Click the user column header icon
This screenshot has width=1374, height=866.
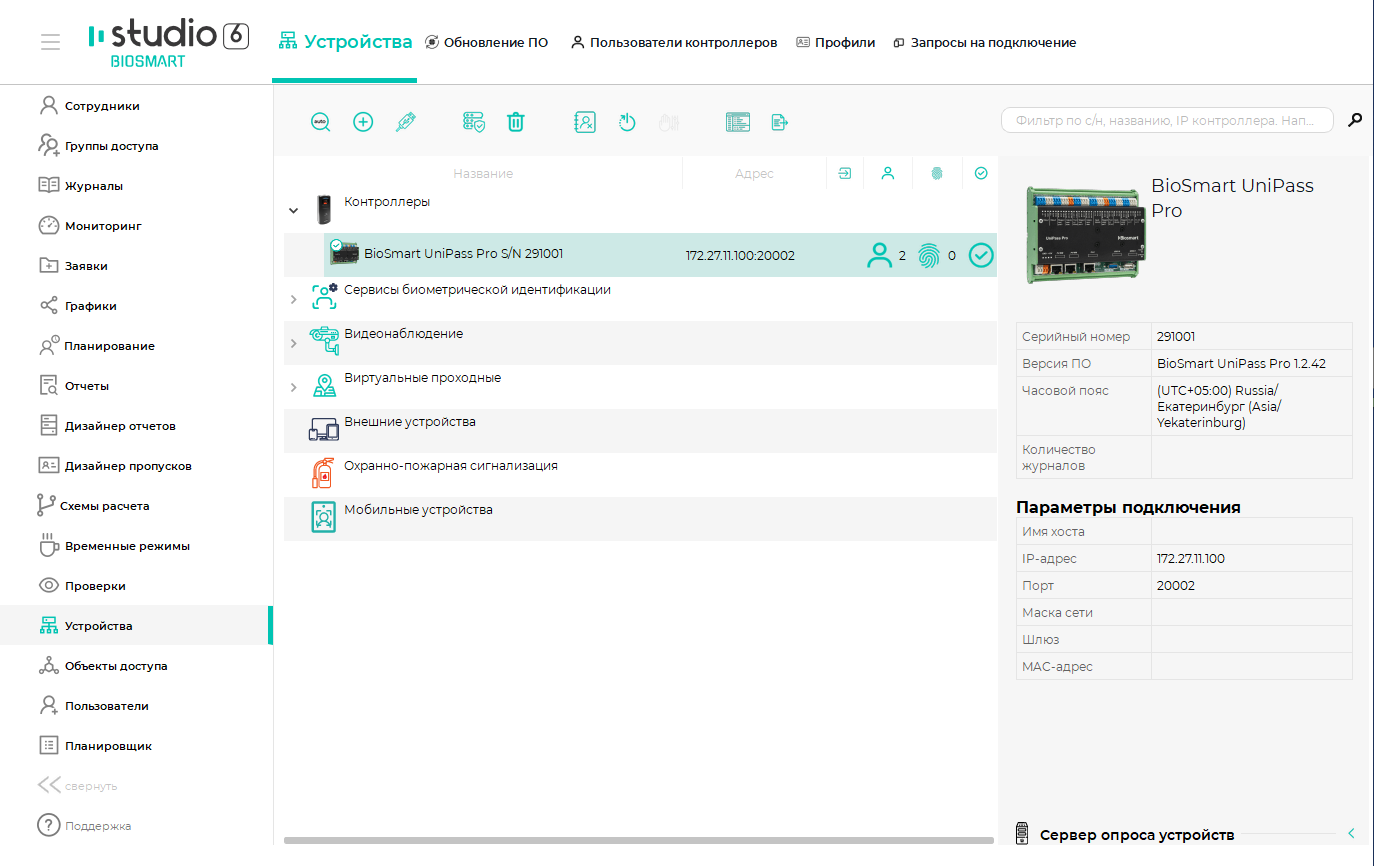click(887, 173)
